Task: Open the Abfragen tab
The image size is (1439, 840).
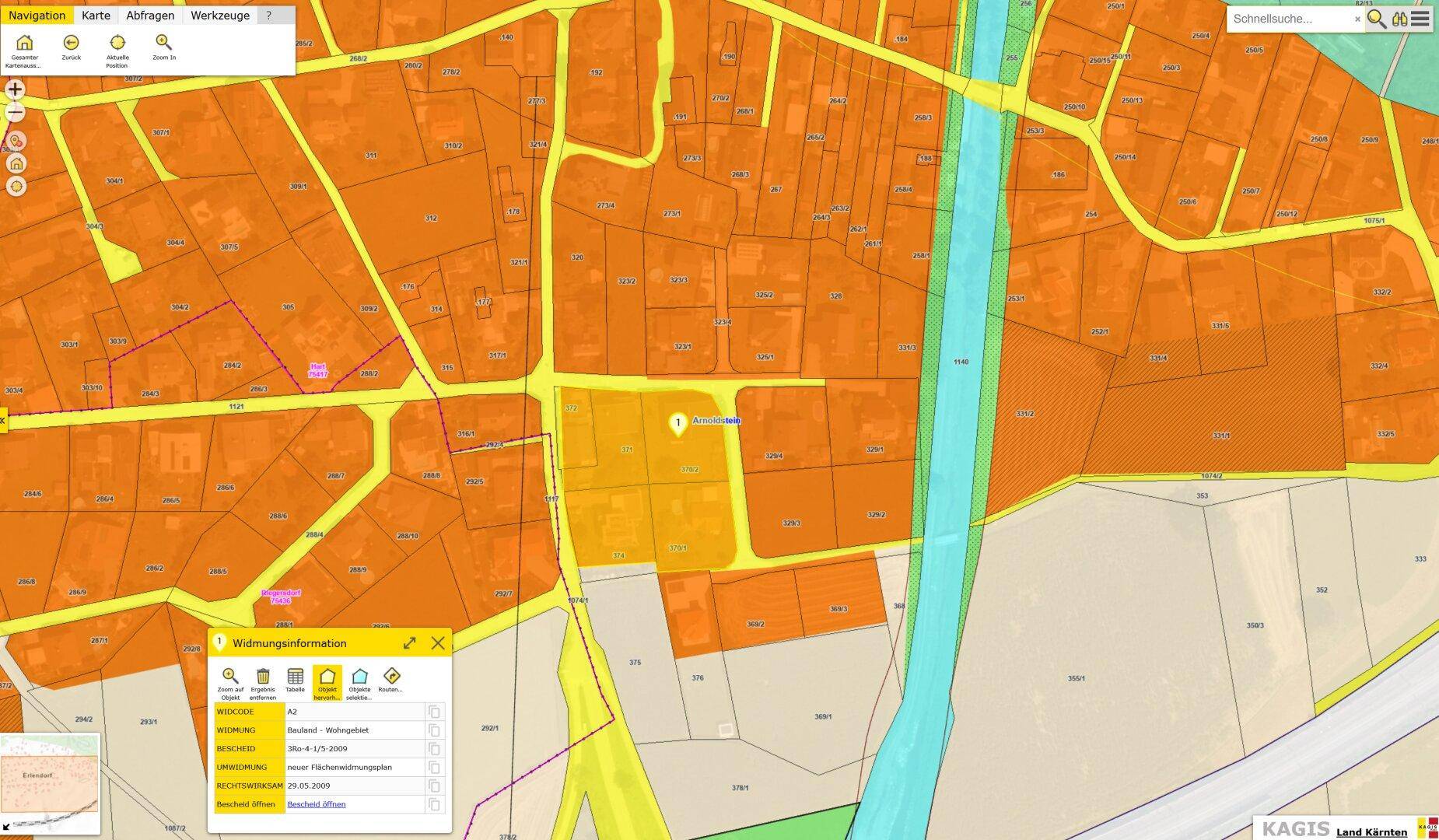Action: coord(150,16)
